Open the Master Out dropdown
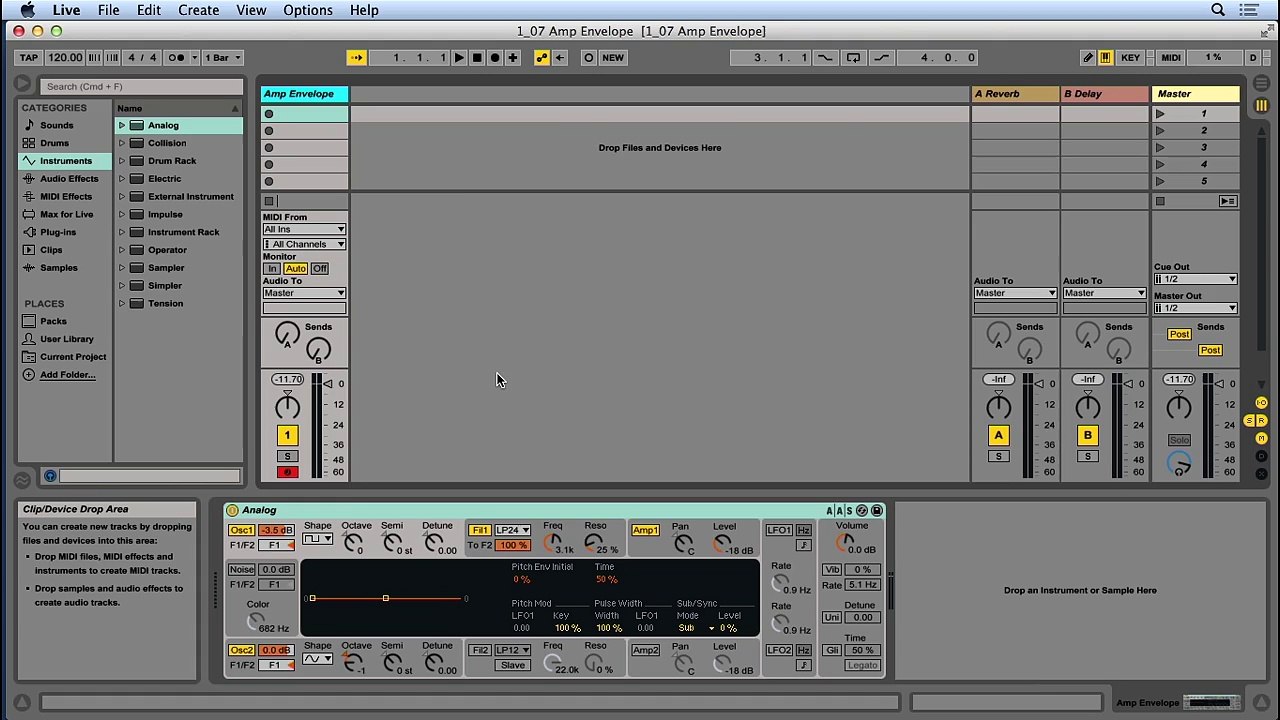Image resolution: width=1280 pixels, height=720 pixels. coord(1195,309)
